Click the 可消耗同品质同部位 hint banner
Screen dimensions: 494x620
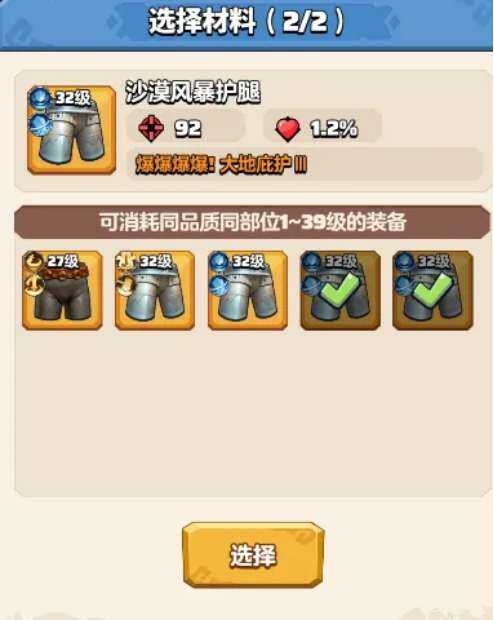pos(252,222)
